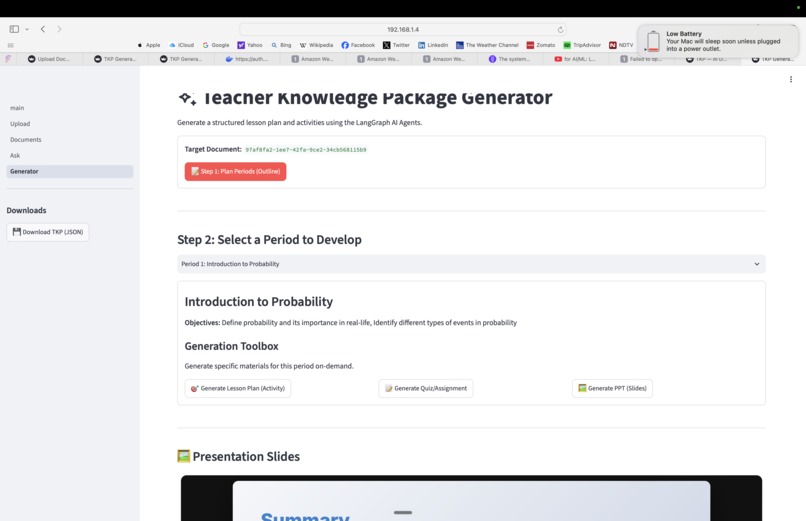The height and width of the screenshot is (521, 806).
Task: Open the Yahoo bookmark
Action: tap(250, 45)
